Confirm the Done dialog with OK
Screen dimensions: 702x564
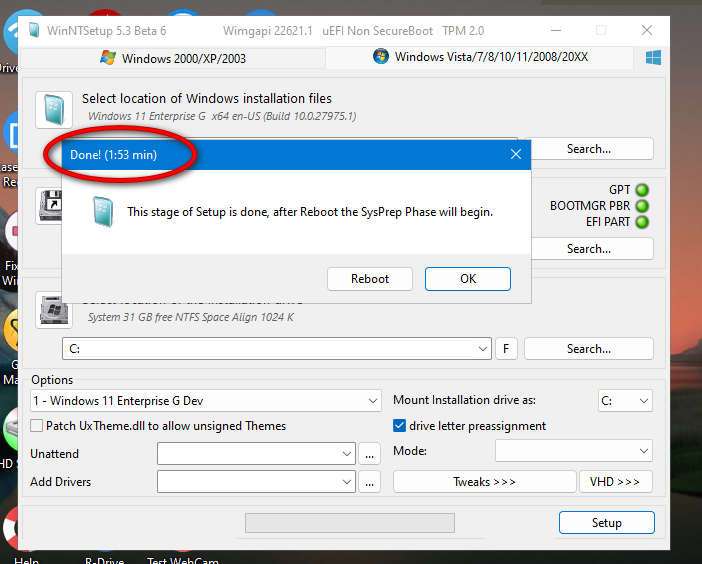click(468, 279)
